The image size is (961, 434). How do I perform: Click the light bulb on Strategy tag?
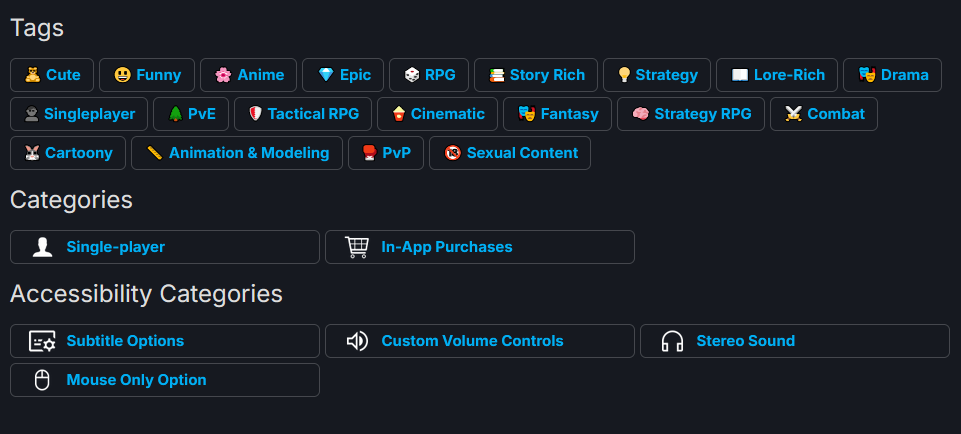623,75
